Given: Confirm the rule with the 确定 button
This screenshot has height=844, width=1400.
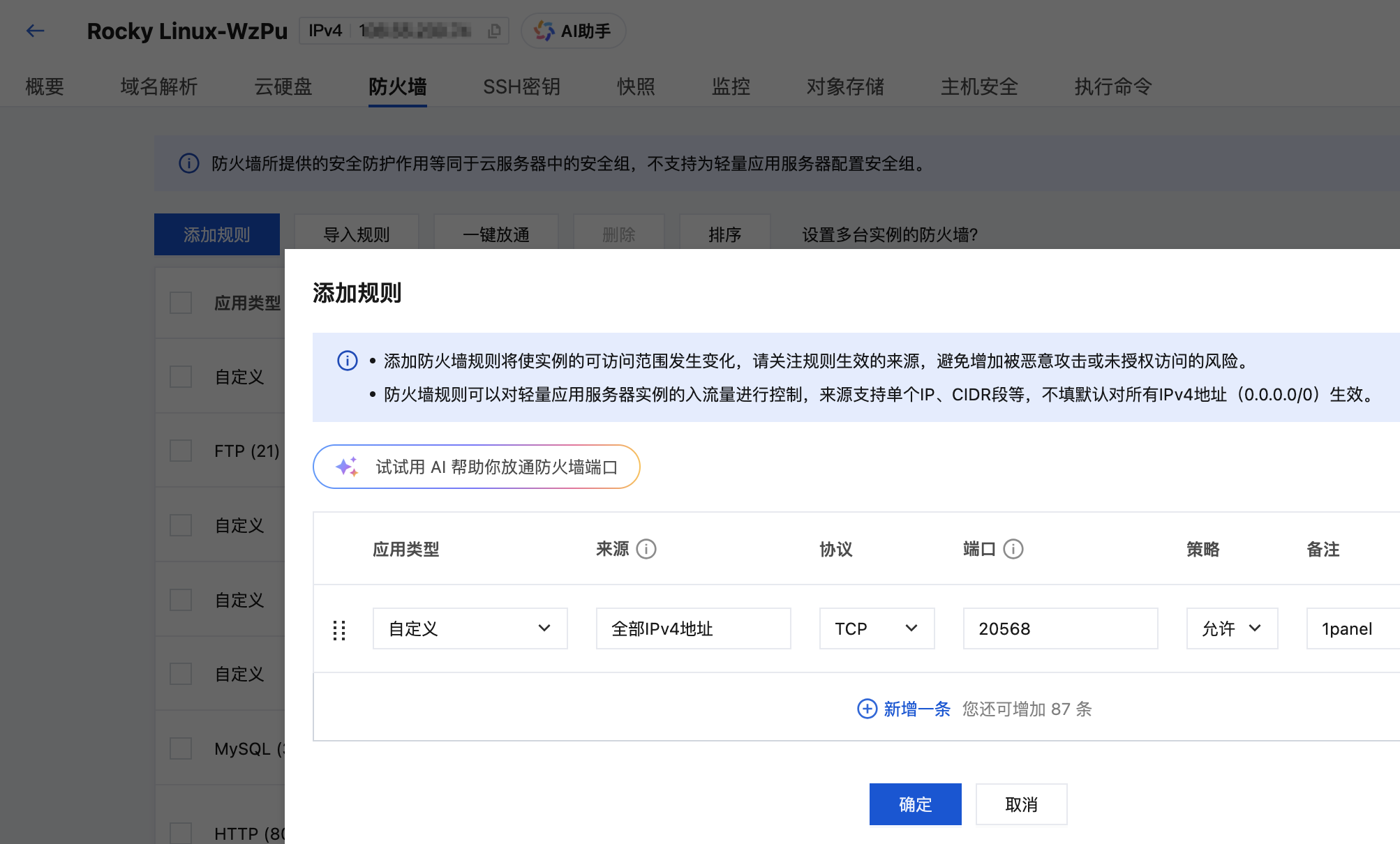Looking at the screenshot, I should (915, 804).
